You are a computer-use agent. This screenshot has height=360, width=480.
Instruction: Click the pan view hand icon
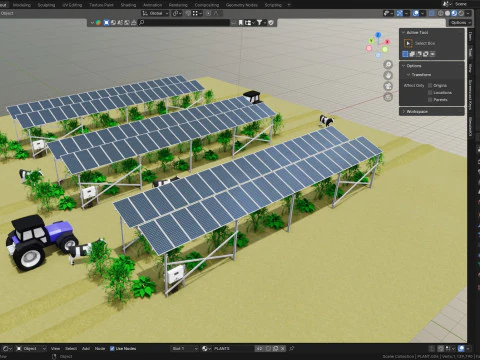point(388,75)
